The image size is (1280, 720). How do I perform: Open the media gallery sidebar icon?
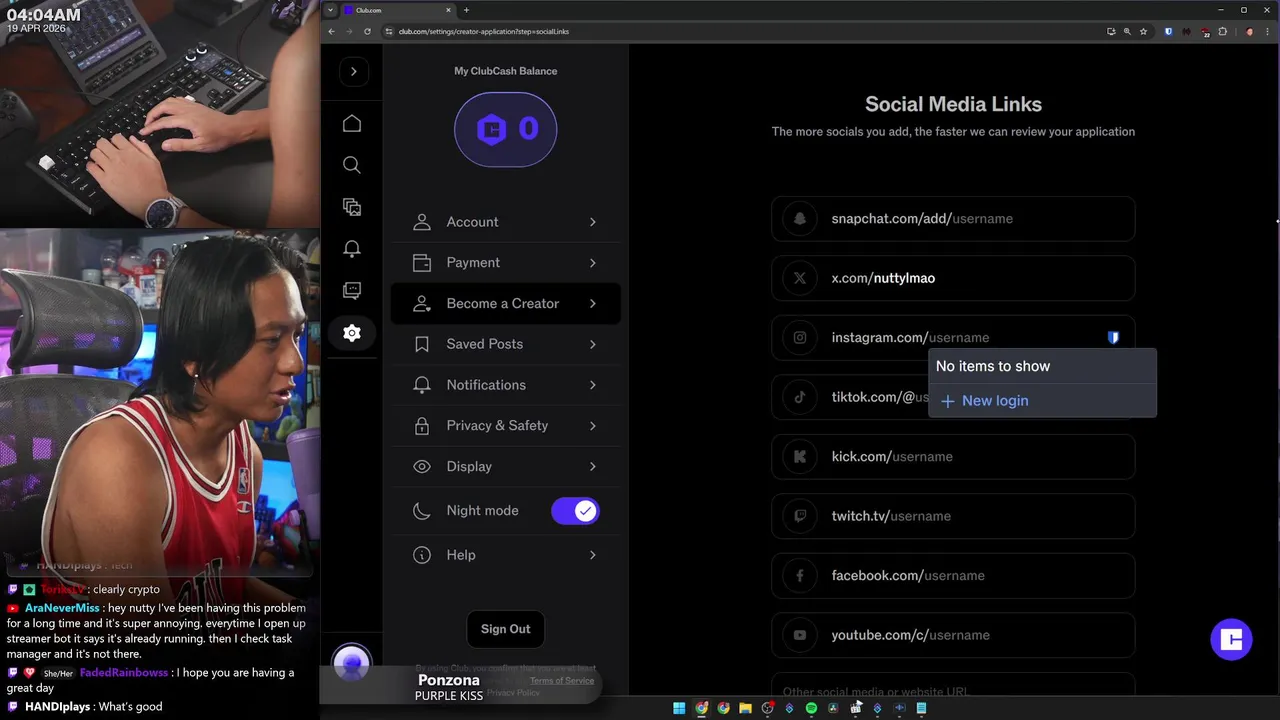[x=351, y=207]
